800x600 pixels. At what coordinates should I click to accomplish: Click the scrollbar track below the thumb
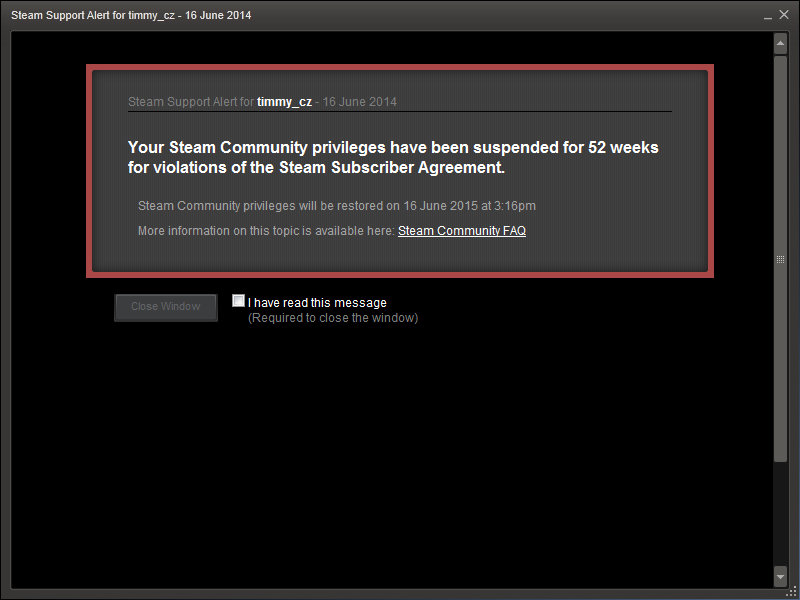pos(780,515)
